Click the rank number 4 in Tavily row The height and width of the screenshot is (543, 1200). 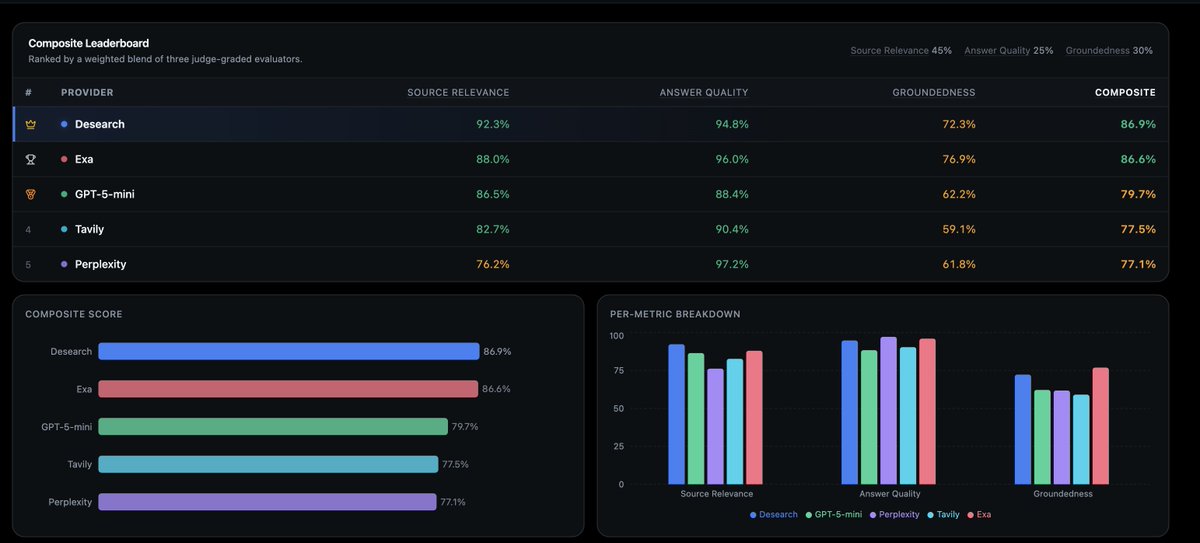(29, 229)
